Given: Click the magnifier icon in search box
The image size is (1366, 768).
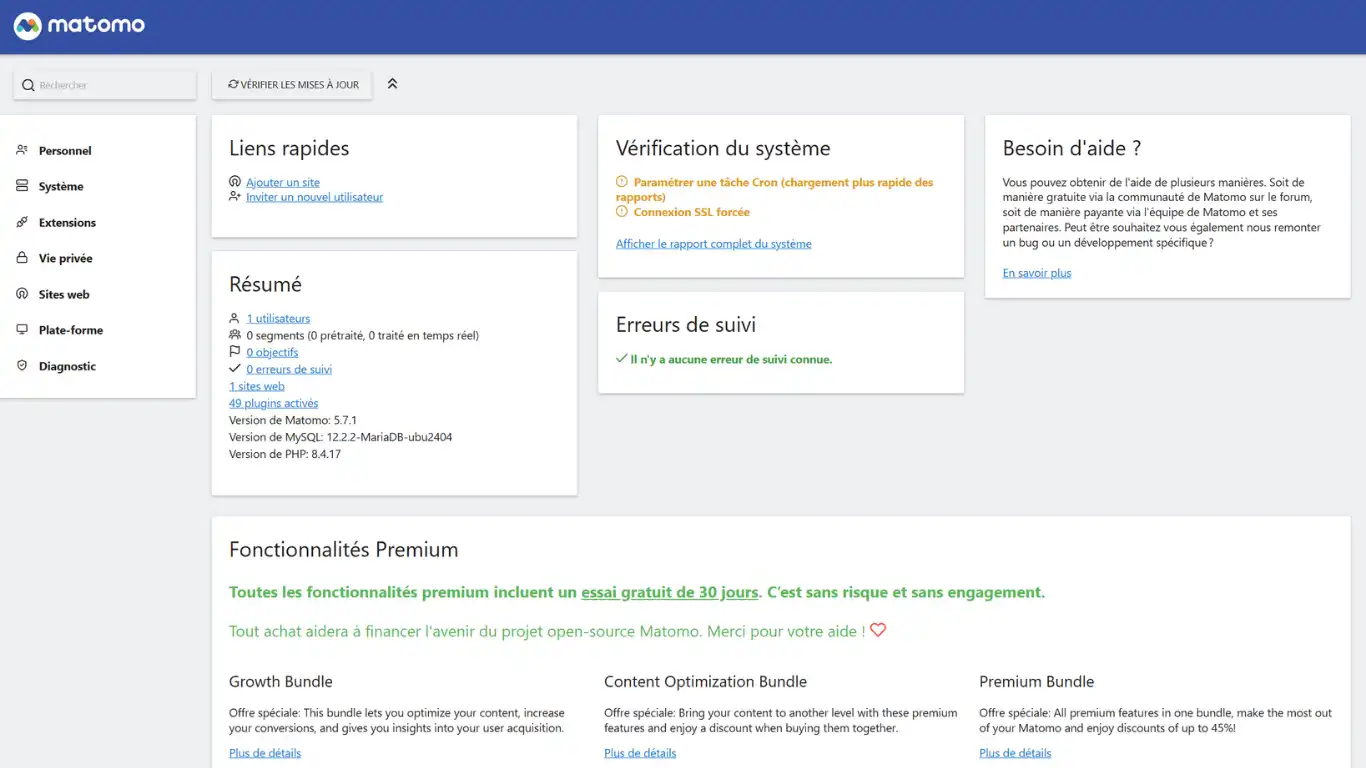Looking at the screenshot, I should click(28, 85).
